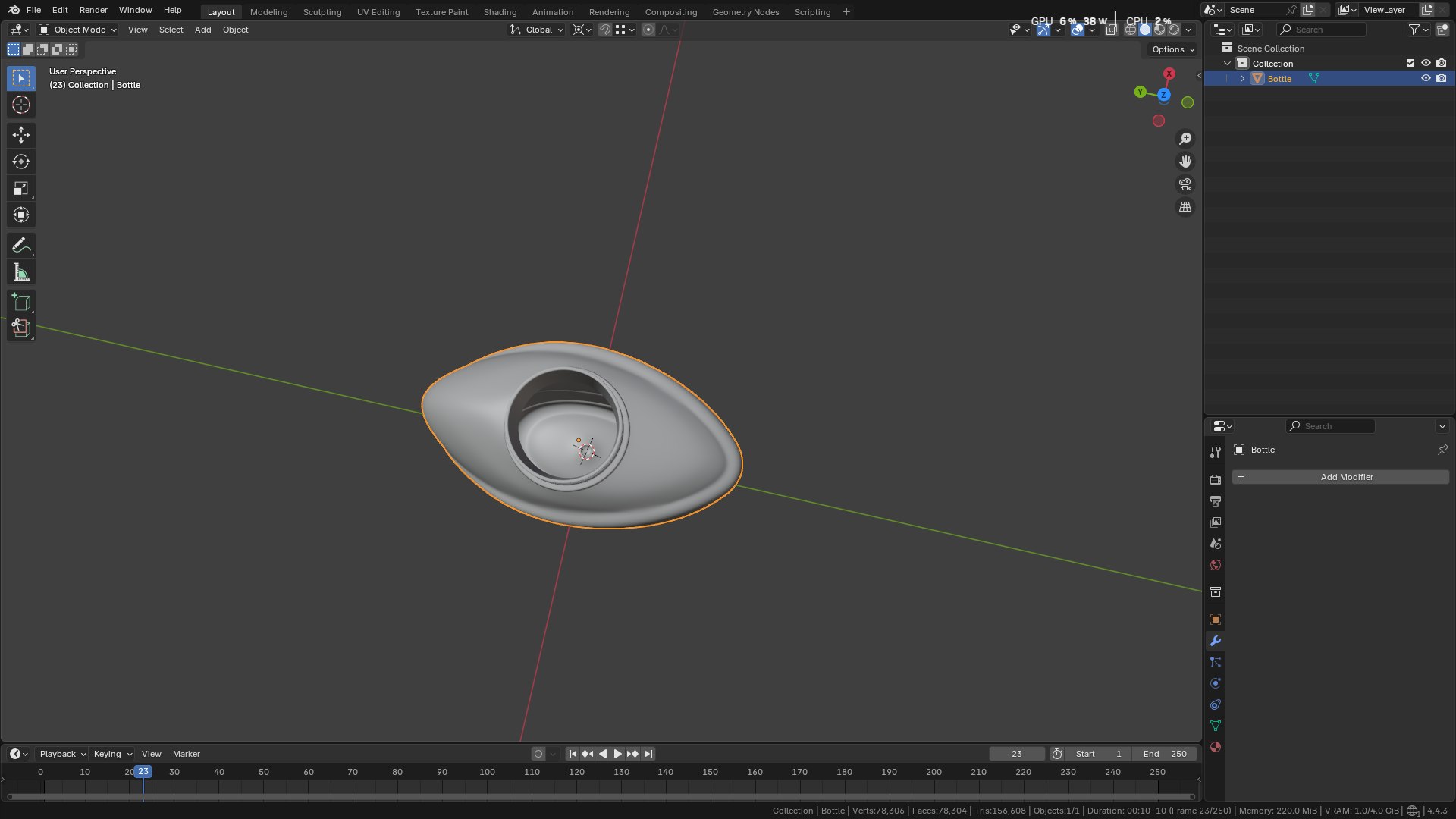The height and width of the screenshot is (819, 1456).
Task: Open the Material properties tab
Action: pyautogui.click(x=1216, y=747)
